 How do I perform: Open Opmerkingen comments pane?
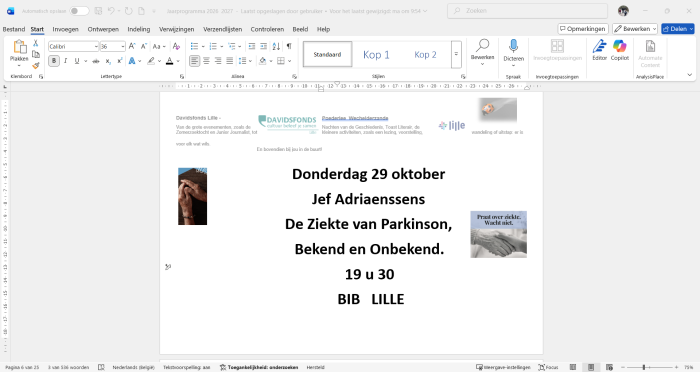583,29
